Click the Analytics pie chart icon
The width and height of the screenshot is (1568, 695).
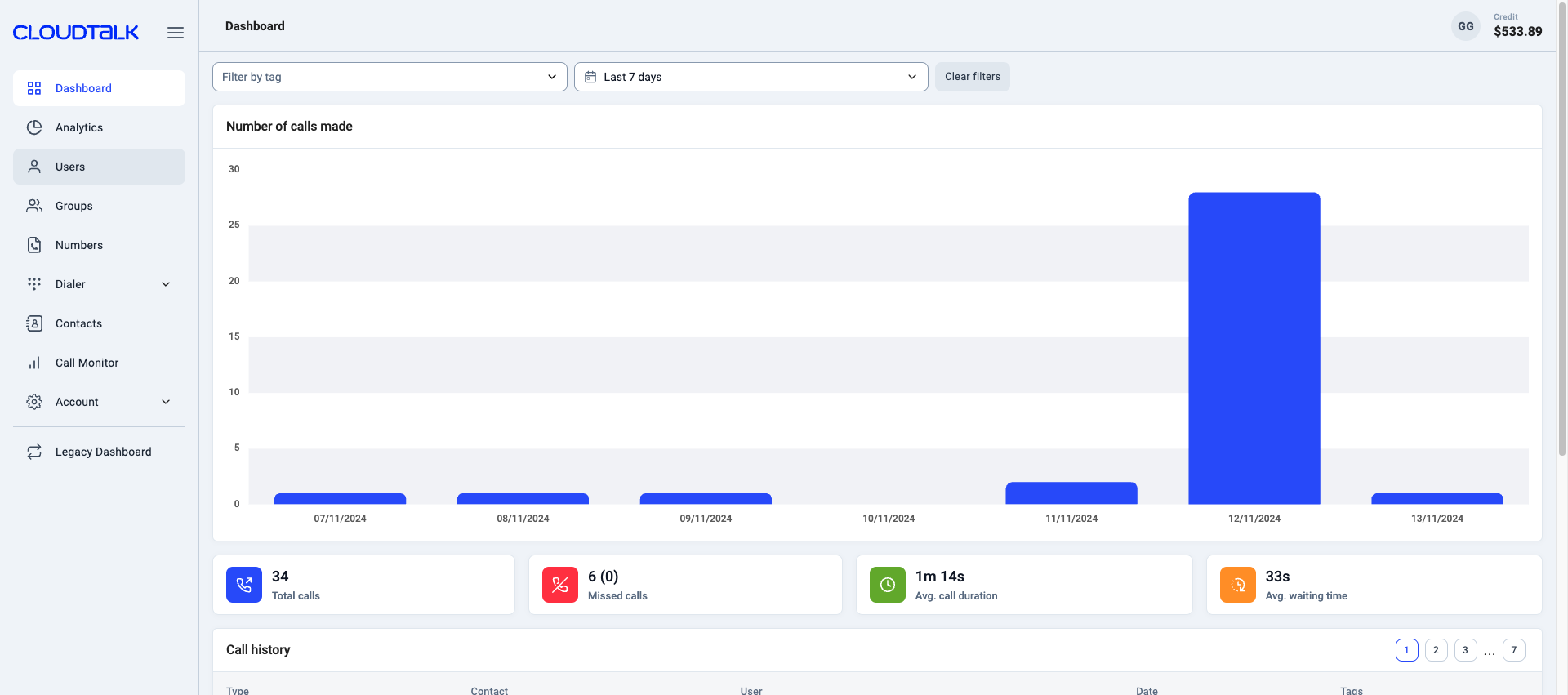34,127
